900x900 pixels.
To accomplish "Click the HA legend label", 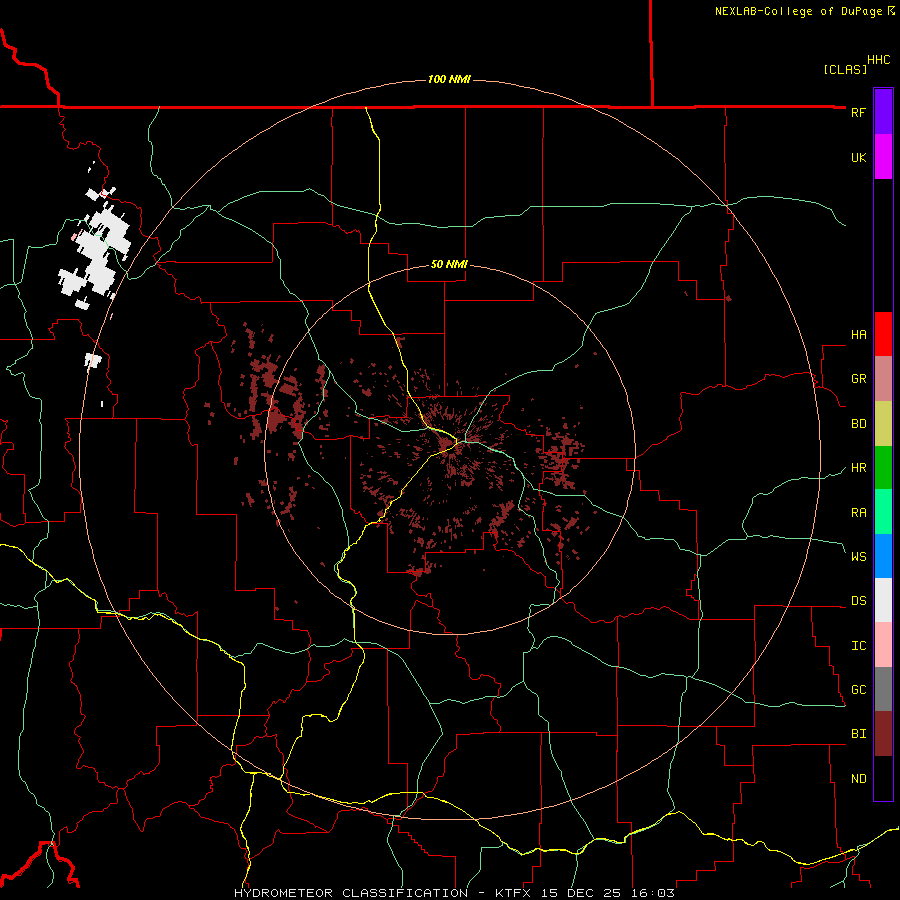I will 858,334.
